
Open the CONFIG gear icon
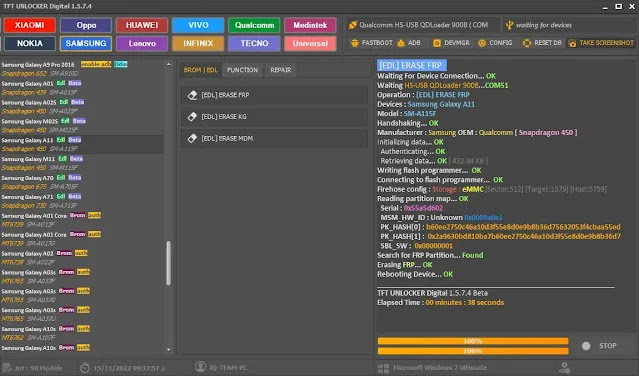pos(482,43)
